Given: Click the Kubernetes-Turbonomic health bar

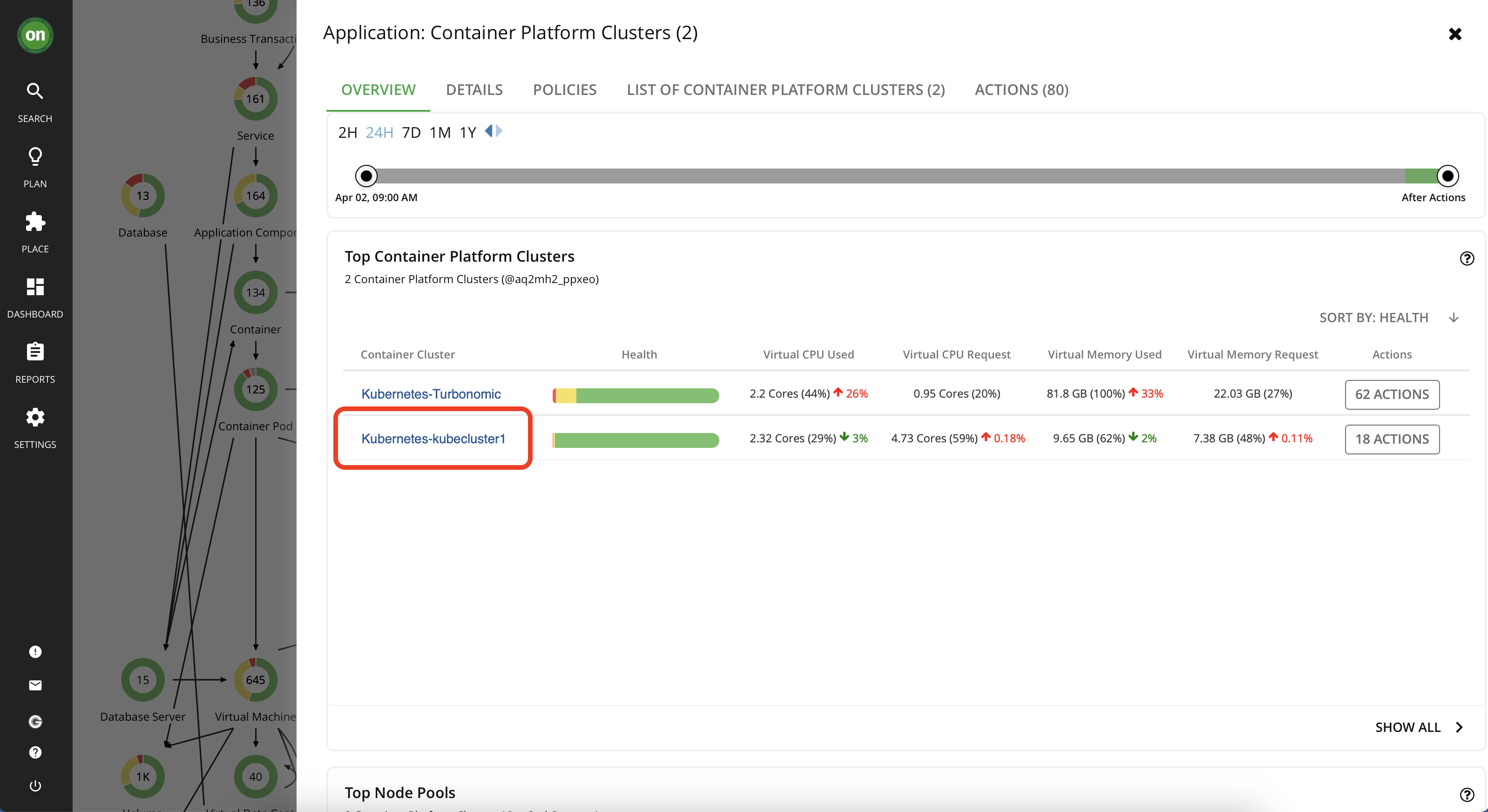Looking at the screenshot, I should (636, 395).
